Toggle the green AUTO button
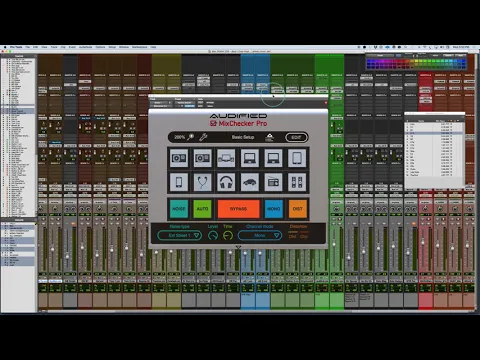 (x=202, y=209)
